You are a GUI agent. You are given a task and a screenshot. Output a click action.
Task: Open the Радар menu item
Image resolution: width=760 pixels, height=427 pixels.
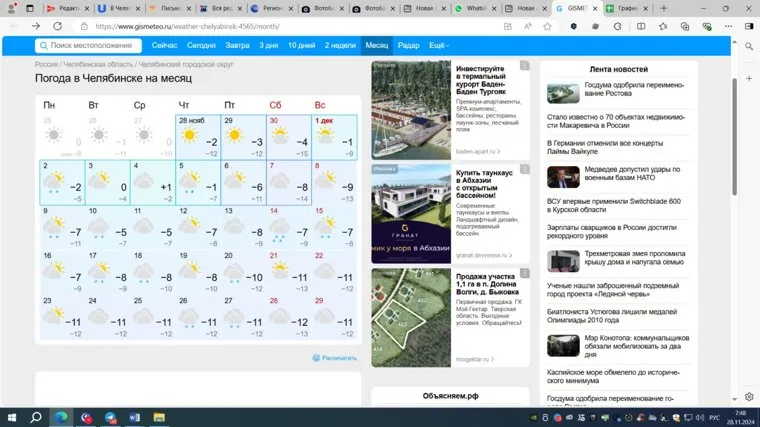[x=408, y=46]
